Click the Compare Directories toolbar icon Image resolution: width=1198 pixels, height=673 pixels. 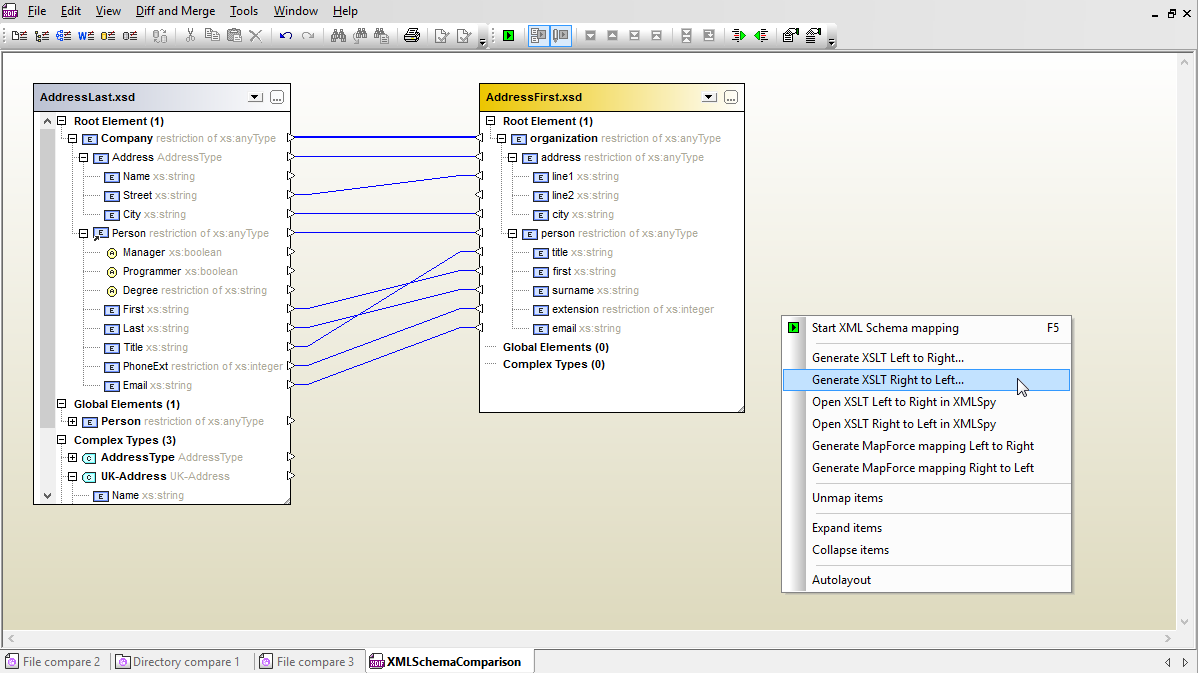point(41,35)
